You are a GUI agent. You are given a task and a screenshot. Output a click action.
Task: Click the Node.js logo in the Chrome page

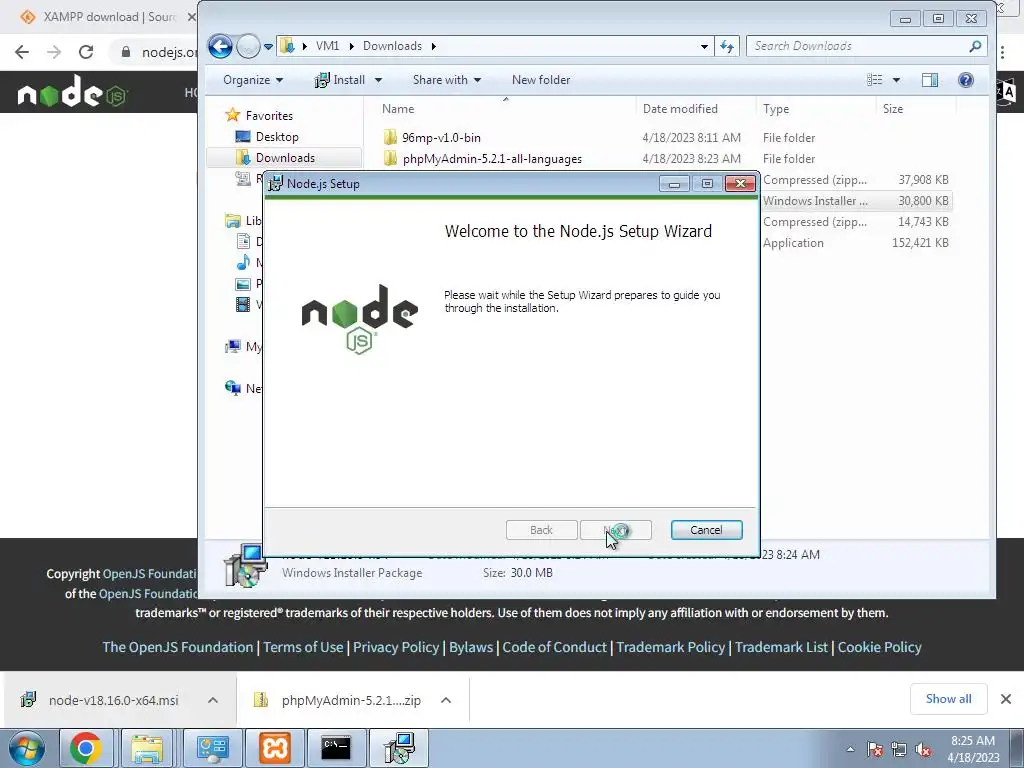72,93
